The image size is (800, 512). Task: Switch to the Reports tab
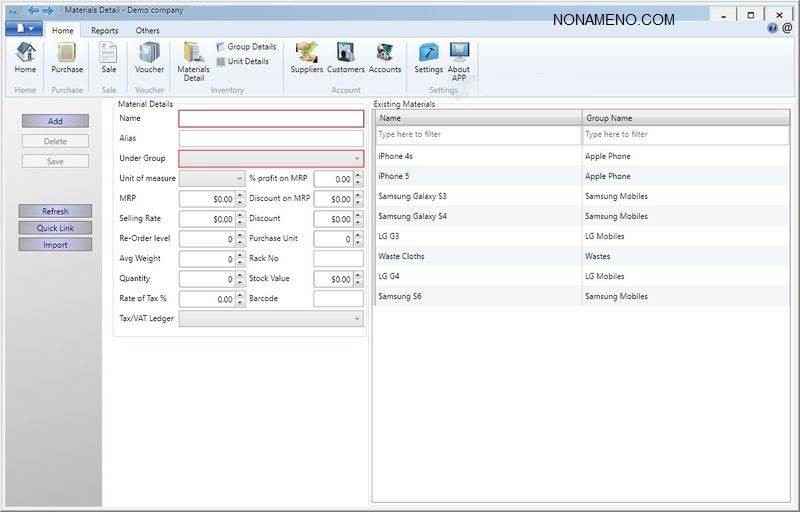[105, 31]
